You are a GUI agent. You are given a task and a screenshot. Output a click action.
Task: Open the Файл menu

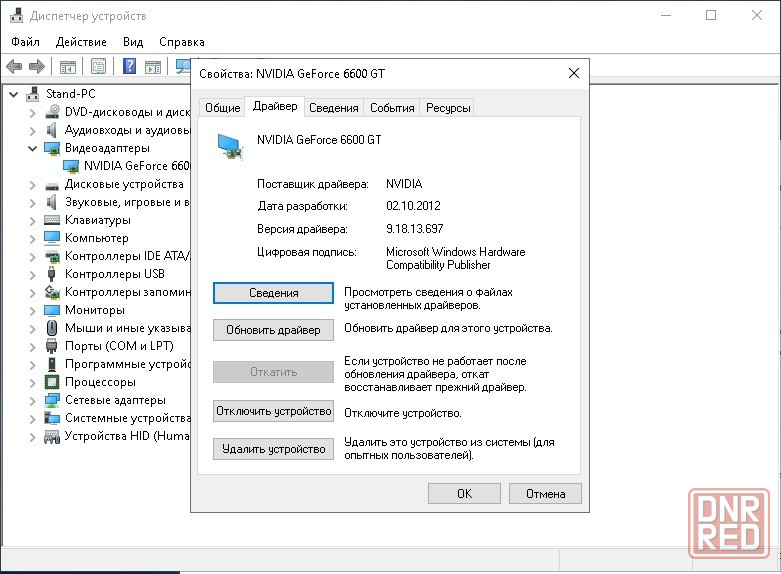25,42
